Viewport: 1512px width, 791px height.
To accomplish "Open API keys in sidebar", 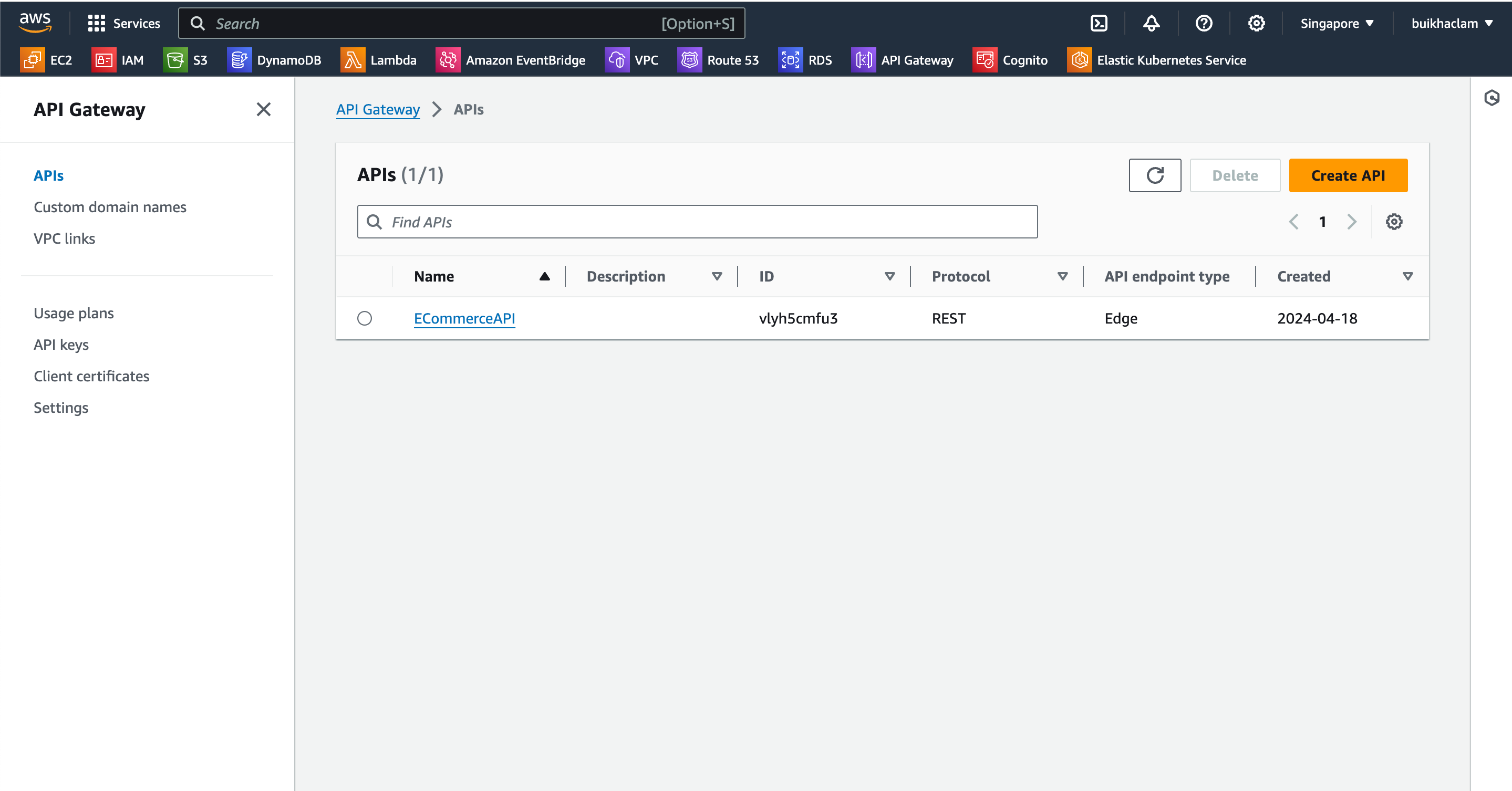I will point(61,345).
